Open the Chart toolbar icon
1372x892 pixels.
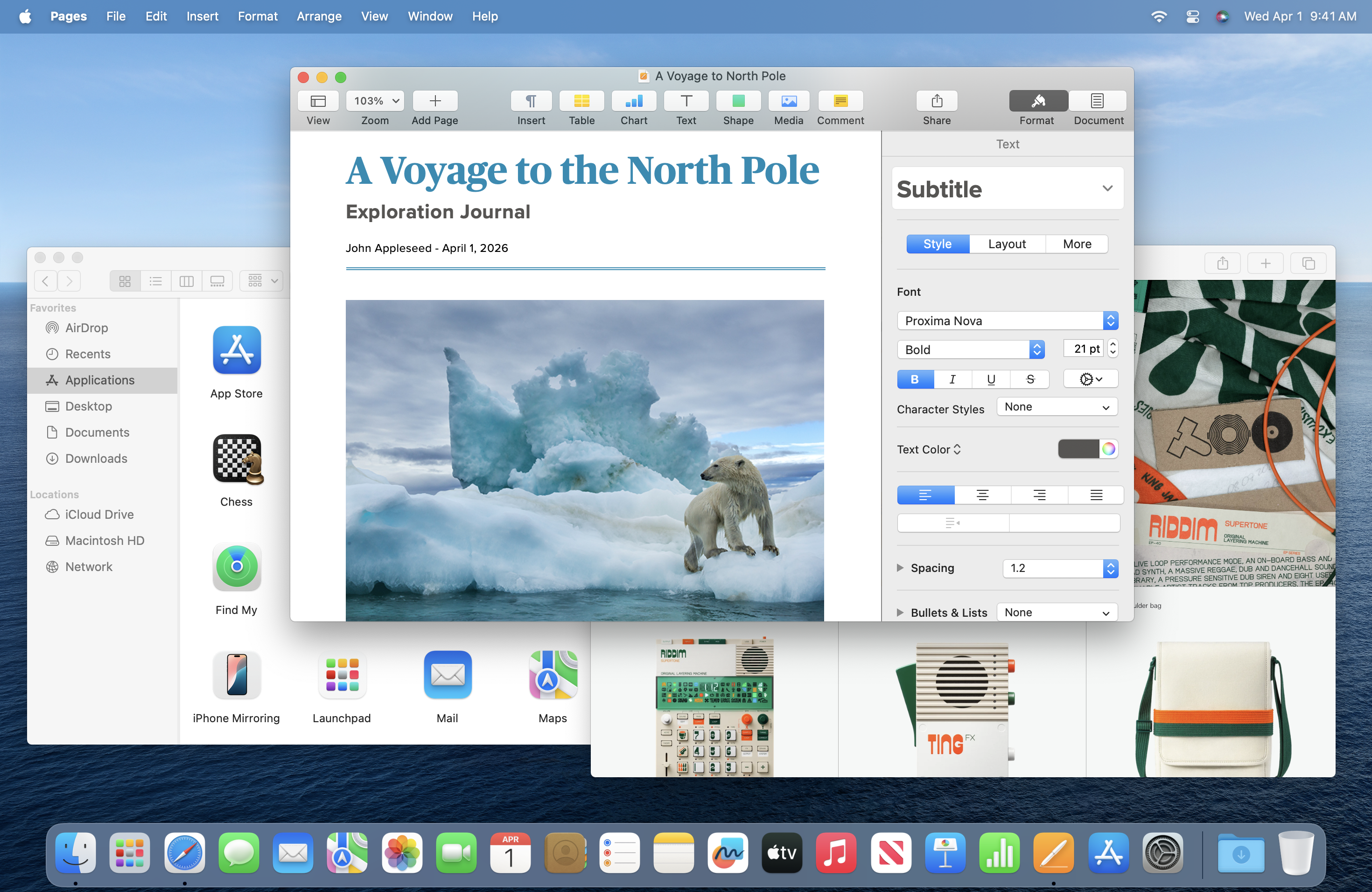click(x=634, y=101)
